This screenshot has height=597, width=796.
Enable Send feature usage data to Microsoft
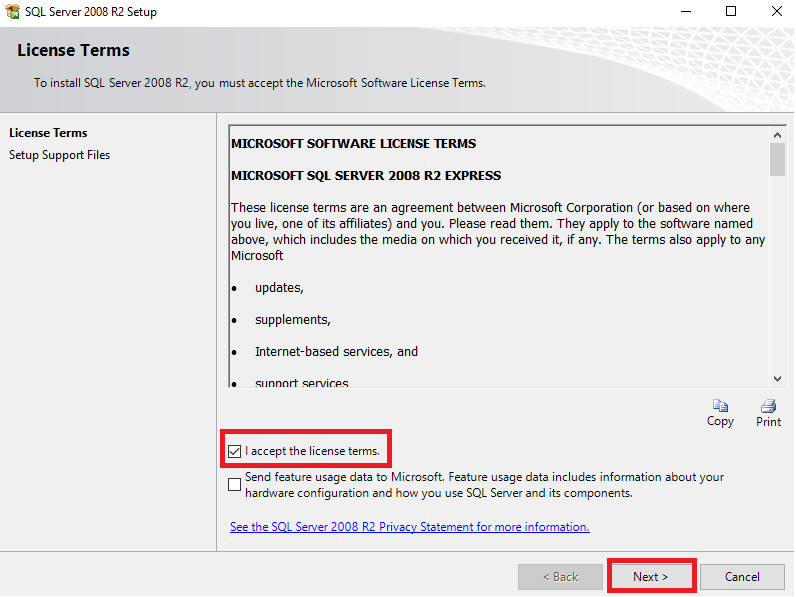(x=235, y=485)
